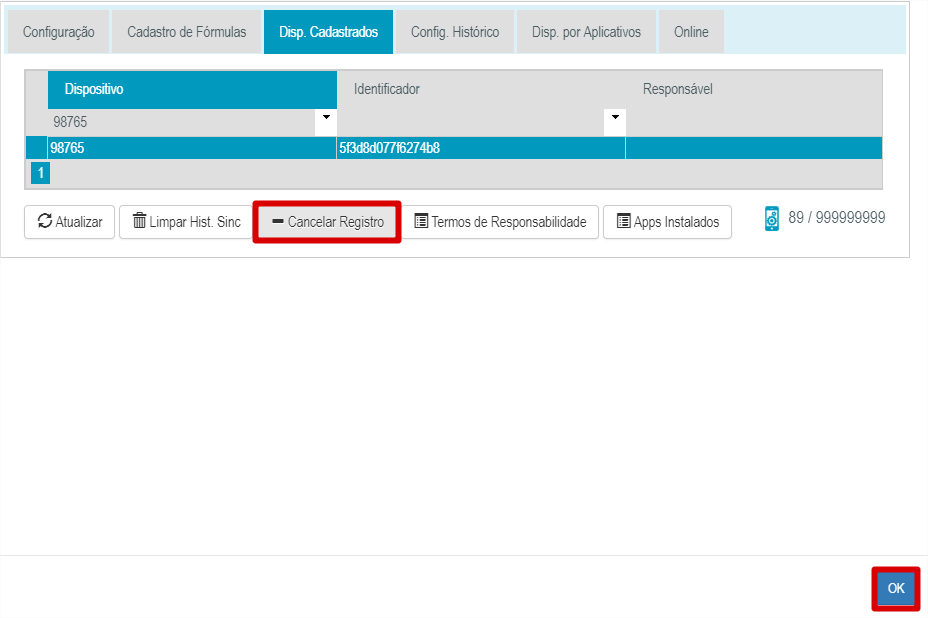928x618 pixels.
Task: Select identifier cell 5f3d8d077f6274b8
Action: tap(481, 148)
